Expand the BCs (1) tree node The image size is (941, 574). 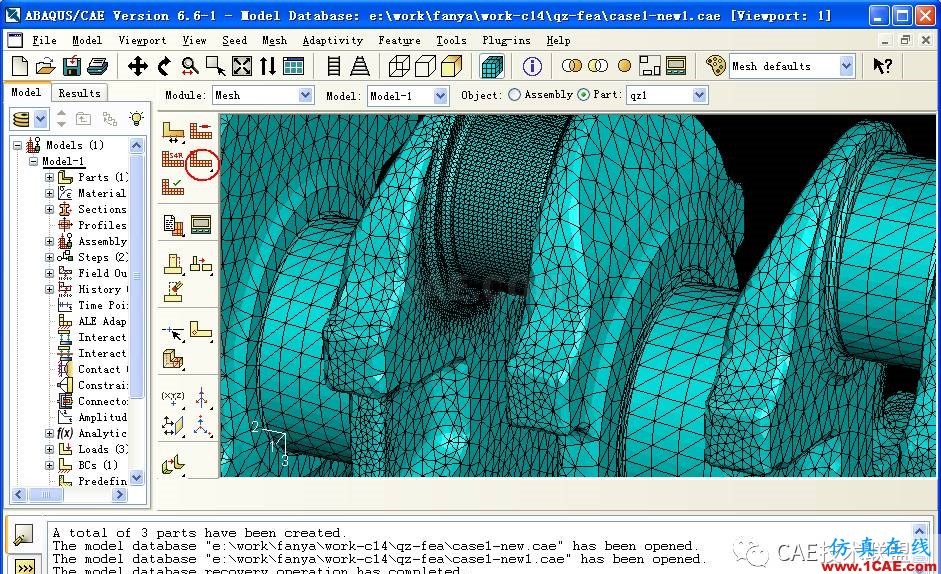pos(49,465)
